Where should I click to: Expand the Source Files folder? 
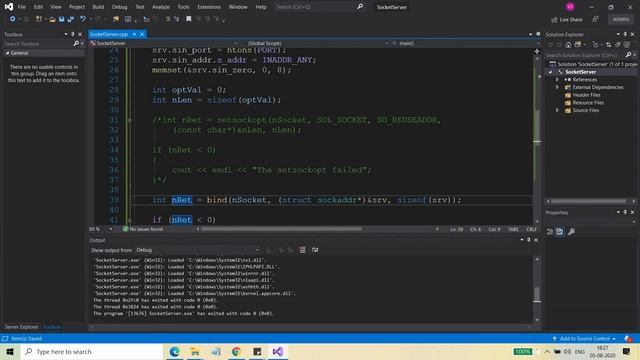pyautogui.click(x=557, y=110)
